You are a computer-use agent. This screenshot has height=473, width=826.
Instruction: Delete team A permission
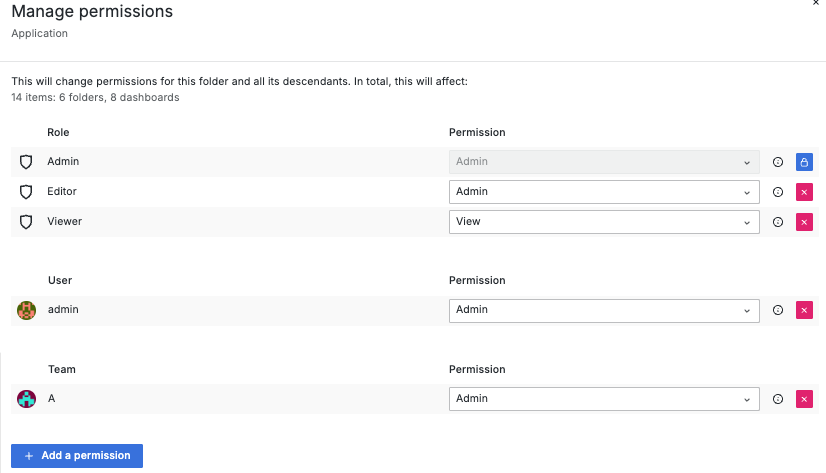804,399
